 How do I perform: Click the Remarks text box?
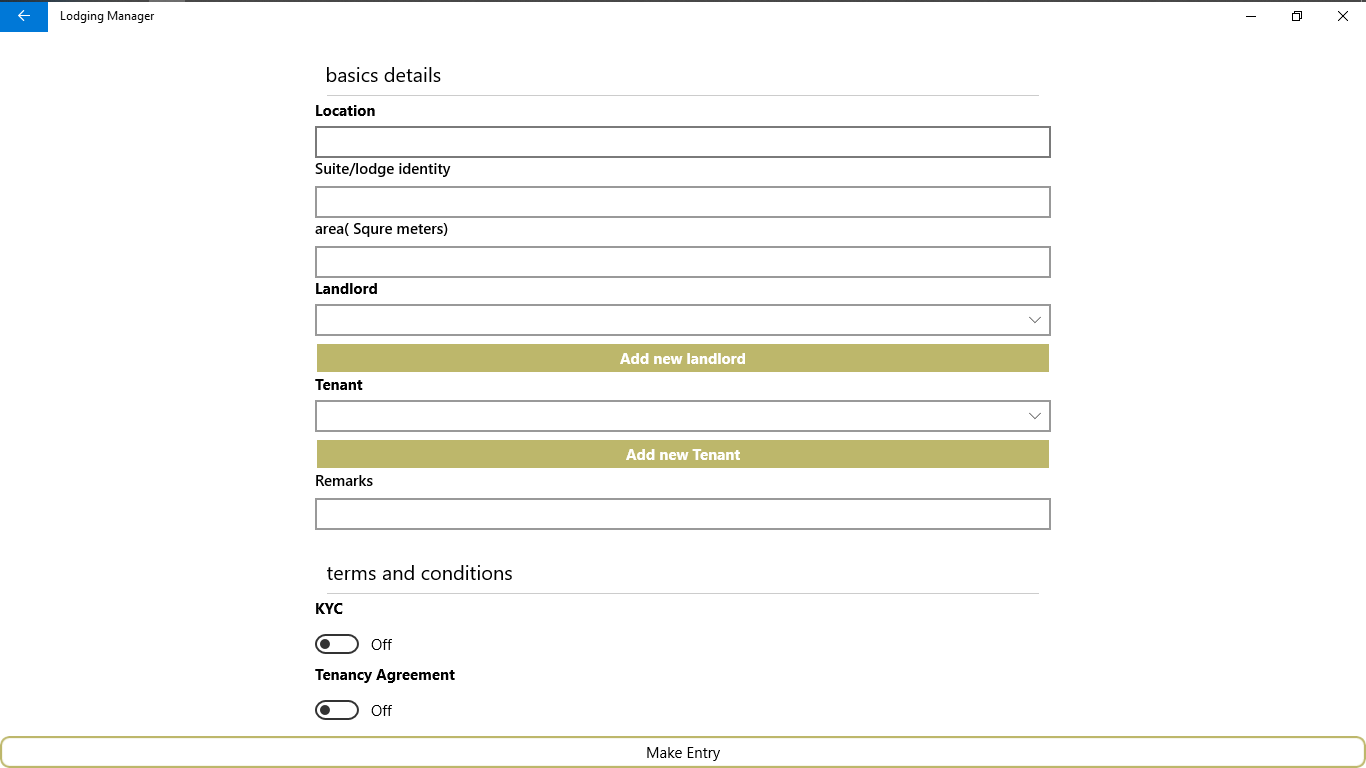tap(682, 514)
